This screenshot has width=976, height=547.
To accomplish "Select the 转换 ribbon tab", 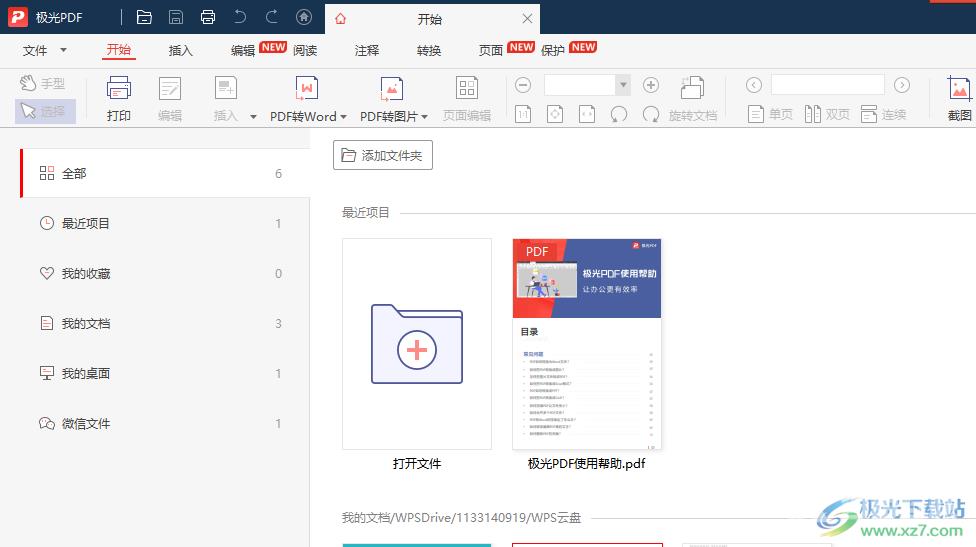I will [x=429, y=50].
